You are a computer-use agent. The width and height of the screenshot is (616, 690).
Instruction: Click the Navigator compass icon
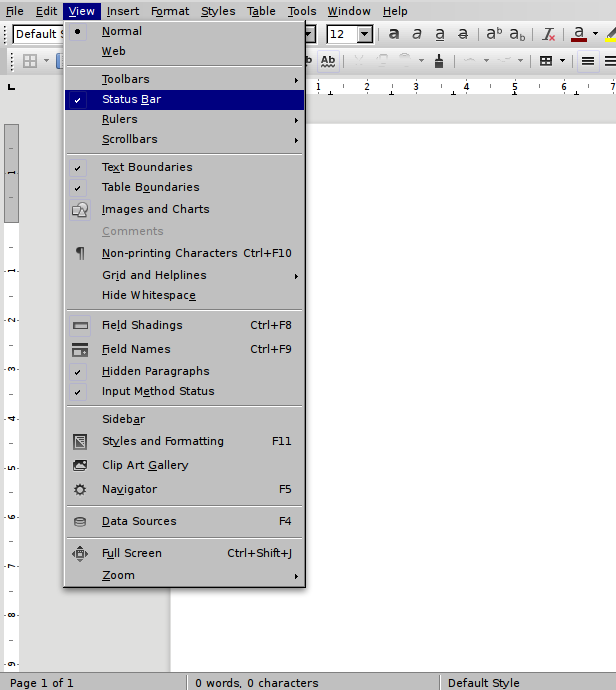[80, 490]
